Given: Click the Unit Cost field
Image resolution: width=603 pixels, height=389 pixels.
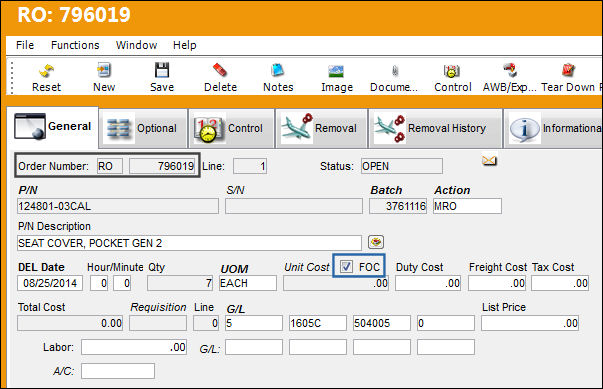Looking at the screenshot, I should pos(336,283).
